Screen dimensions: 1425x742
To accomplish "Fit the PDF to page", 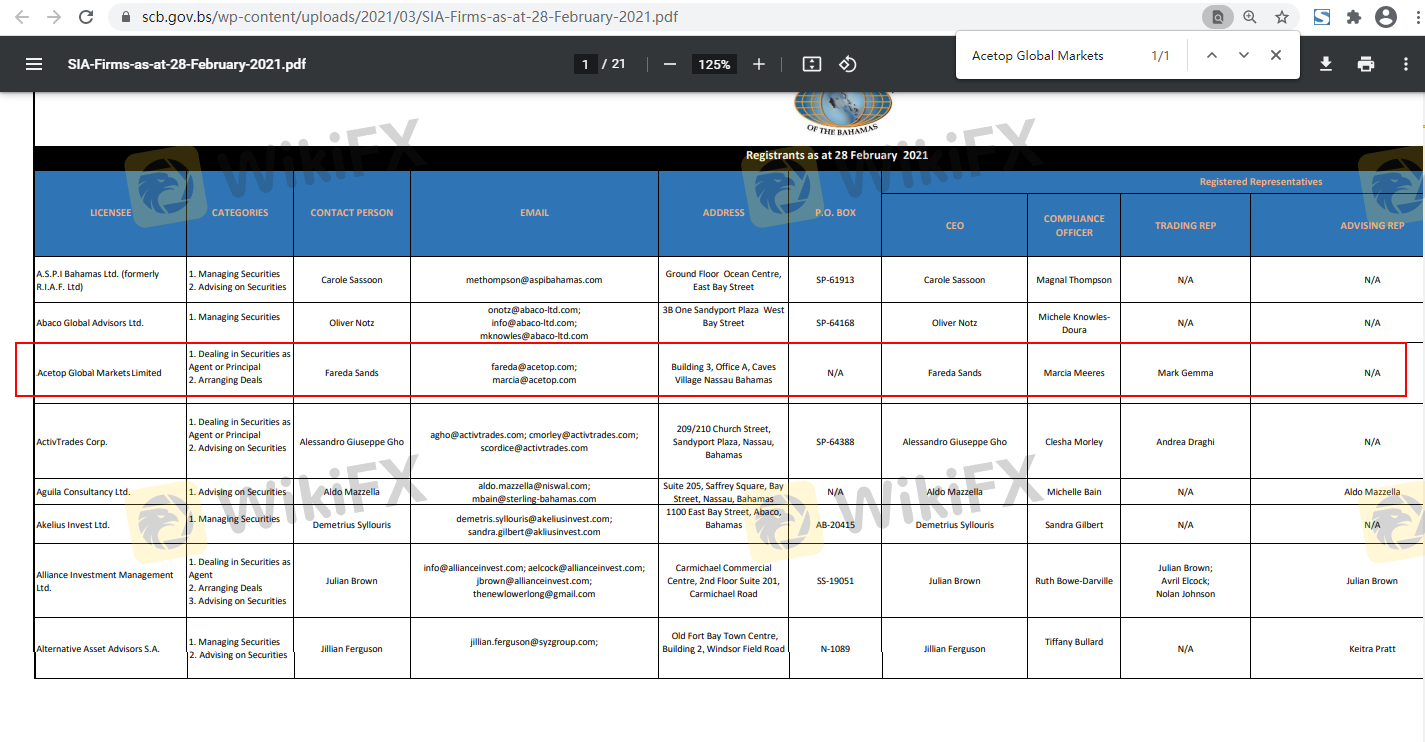I will click(x=812, y=64).
